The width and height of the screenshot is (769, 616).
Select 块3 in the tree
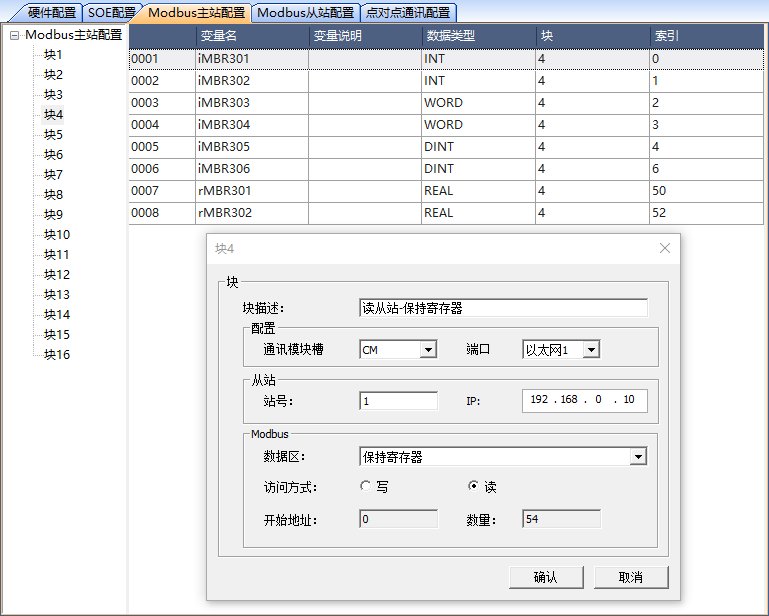[53, 95]
